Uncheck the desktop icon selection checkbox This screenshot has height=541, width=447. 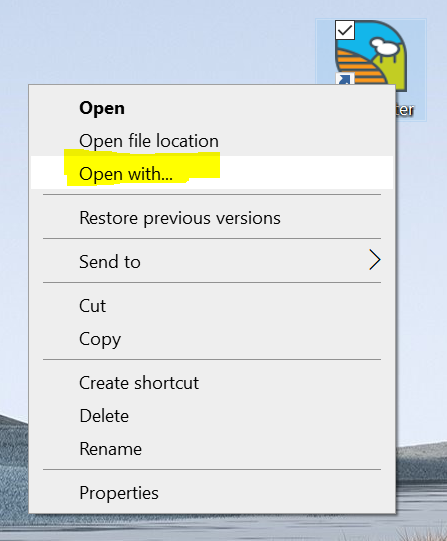(x=345, y=30)
